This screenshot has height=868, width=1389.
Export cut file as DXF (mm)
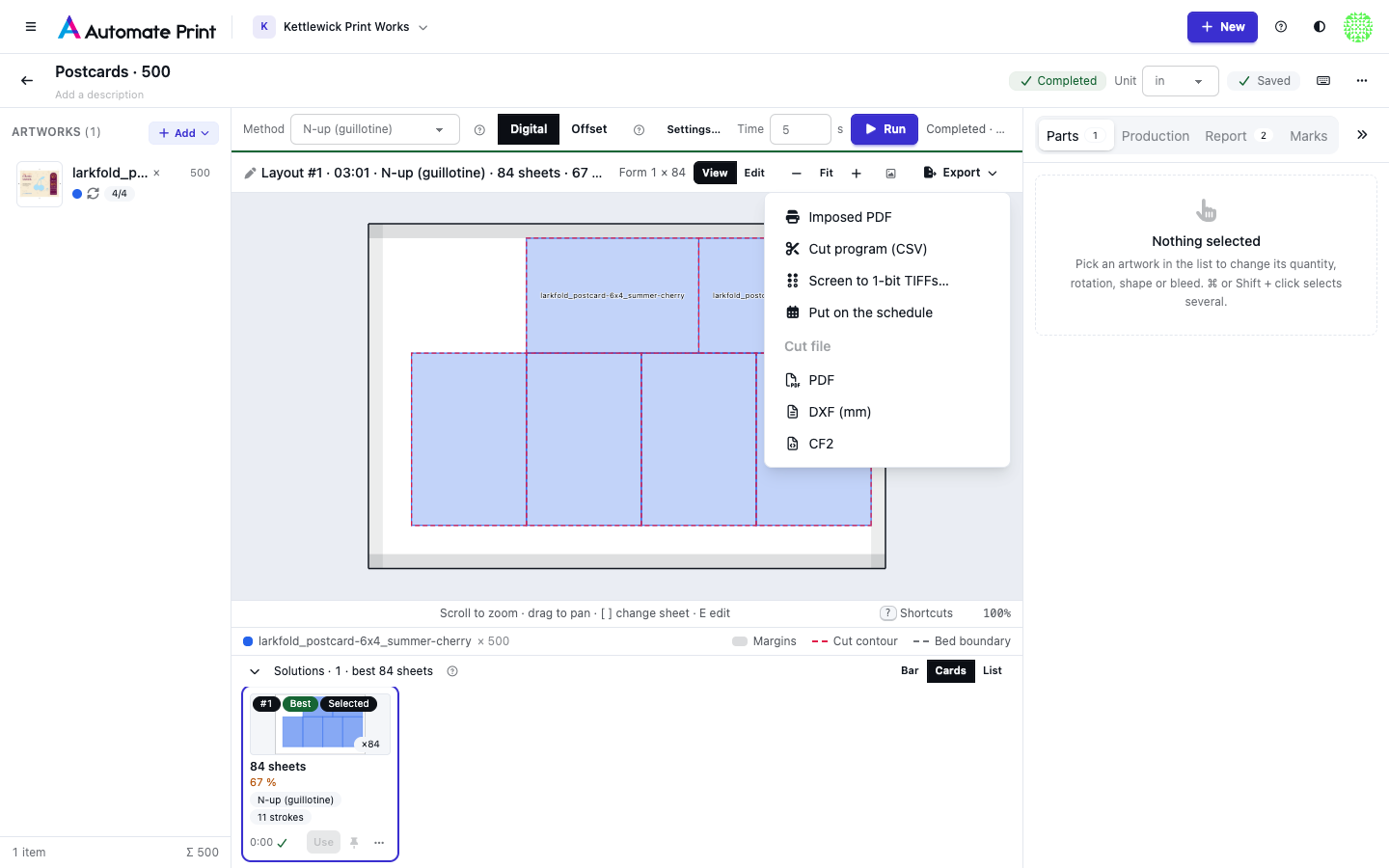[x=887, y=412]
